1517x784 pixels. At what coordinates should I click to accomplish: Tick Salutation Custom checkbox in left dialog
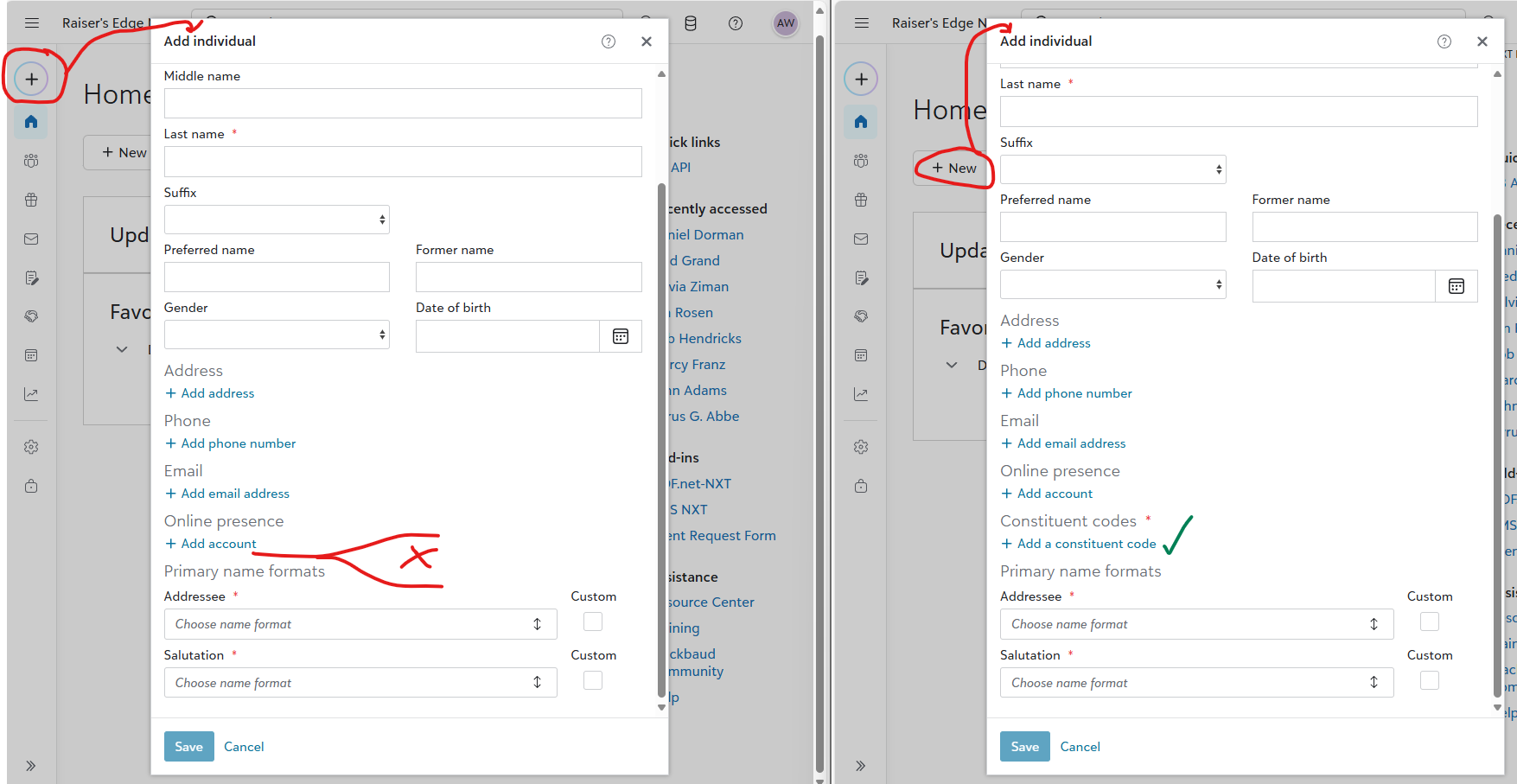593,680
